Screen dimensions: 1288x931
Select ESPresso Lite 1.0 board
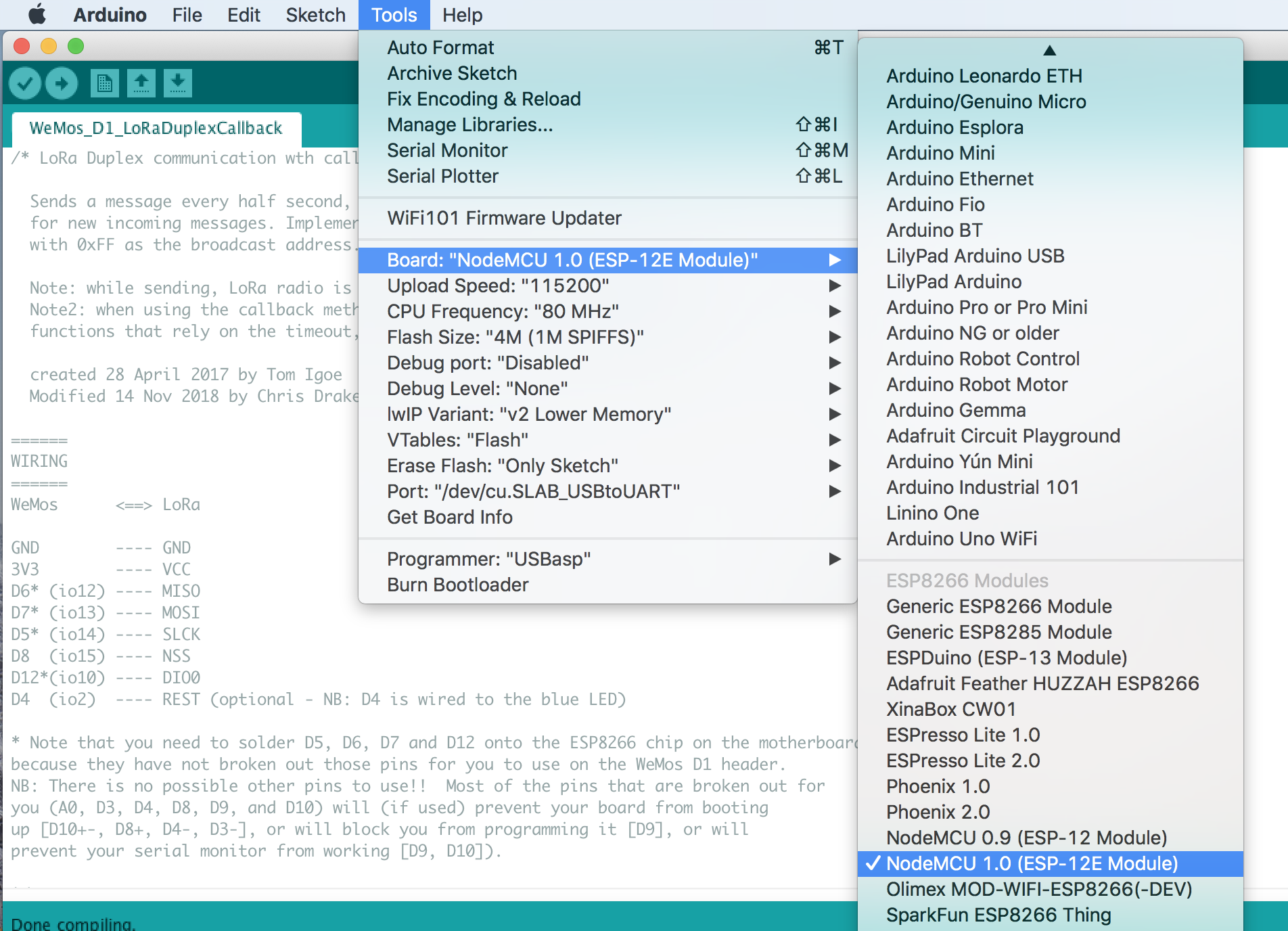coord(1051,735)
